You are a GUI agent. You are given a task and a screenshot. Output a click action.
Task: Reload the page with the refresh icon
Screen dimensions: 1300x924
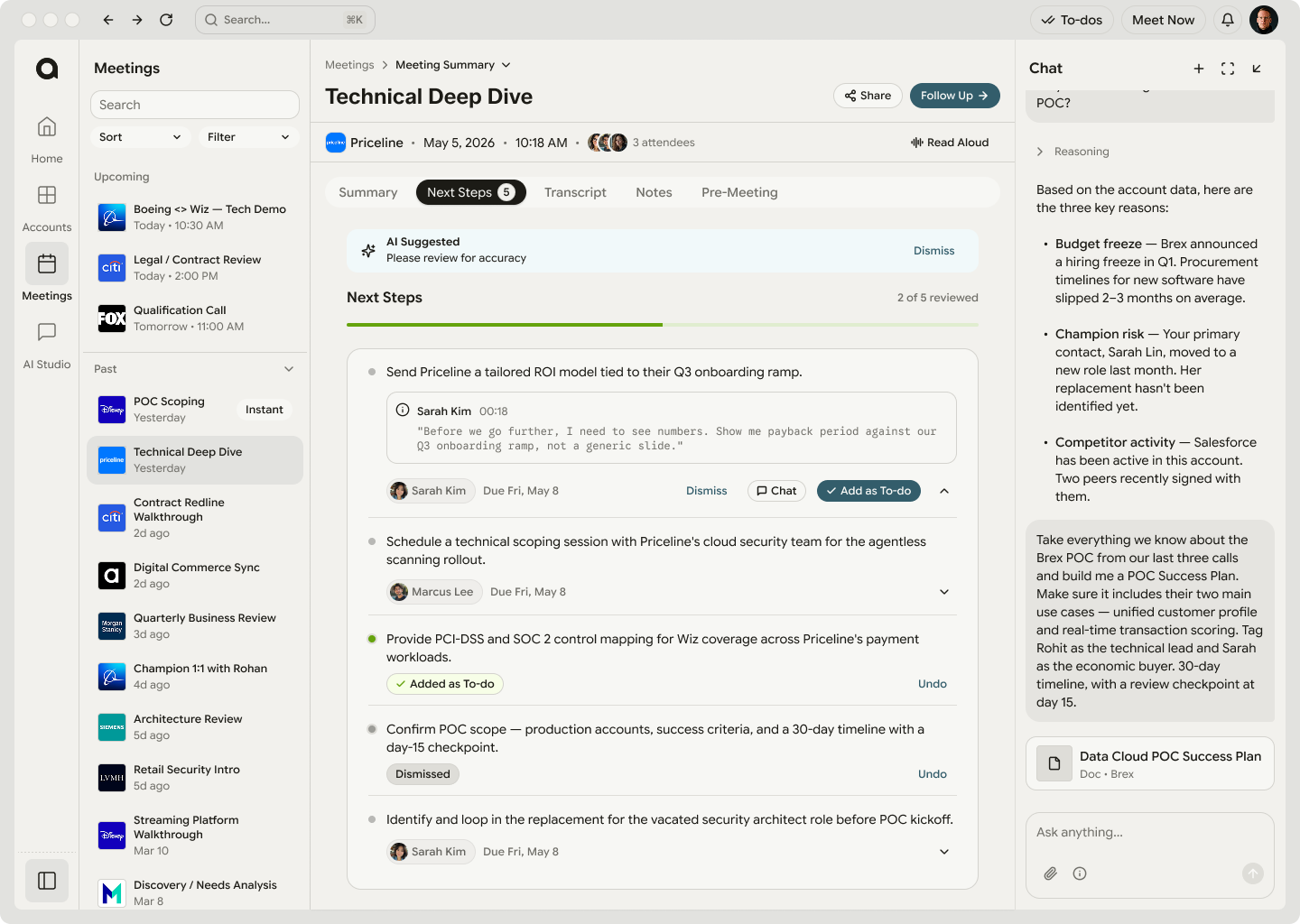point(166,20)
